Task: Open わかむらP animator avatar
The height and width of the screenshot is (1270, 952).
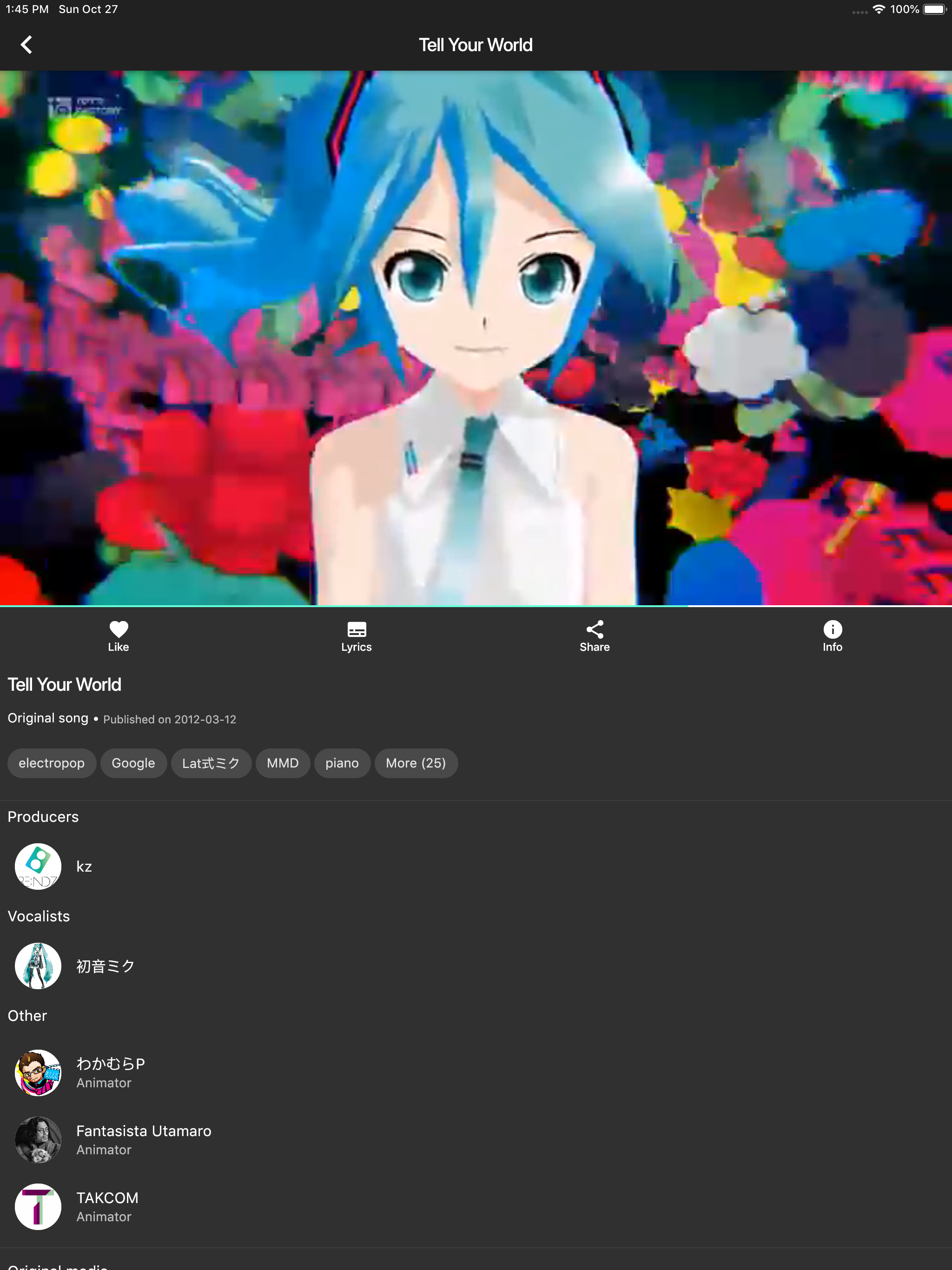Action: point(38,1072)
